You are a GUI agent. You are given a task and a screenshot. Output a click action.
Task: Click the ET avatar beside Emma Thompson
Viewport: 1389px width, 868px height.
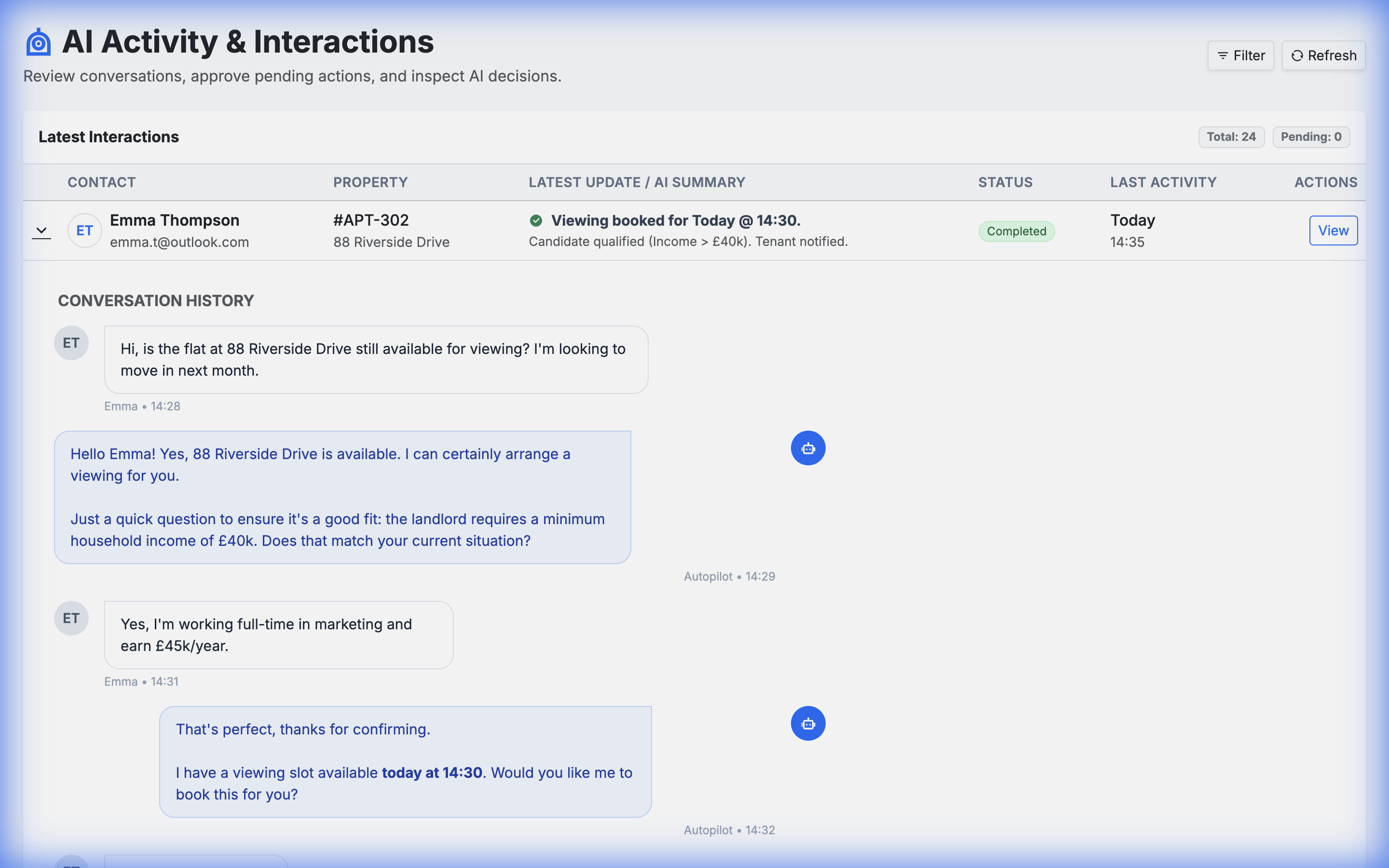point(84,231)
